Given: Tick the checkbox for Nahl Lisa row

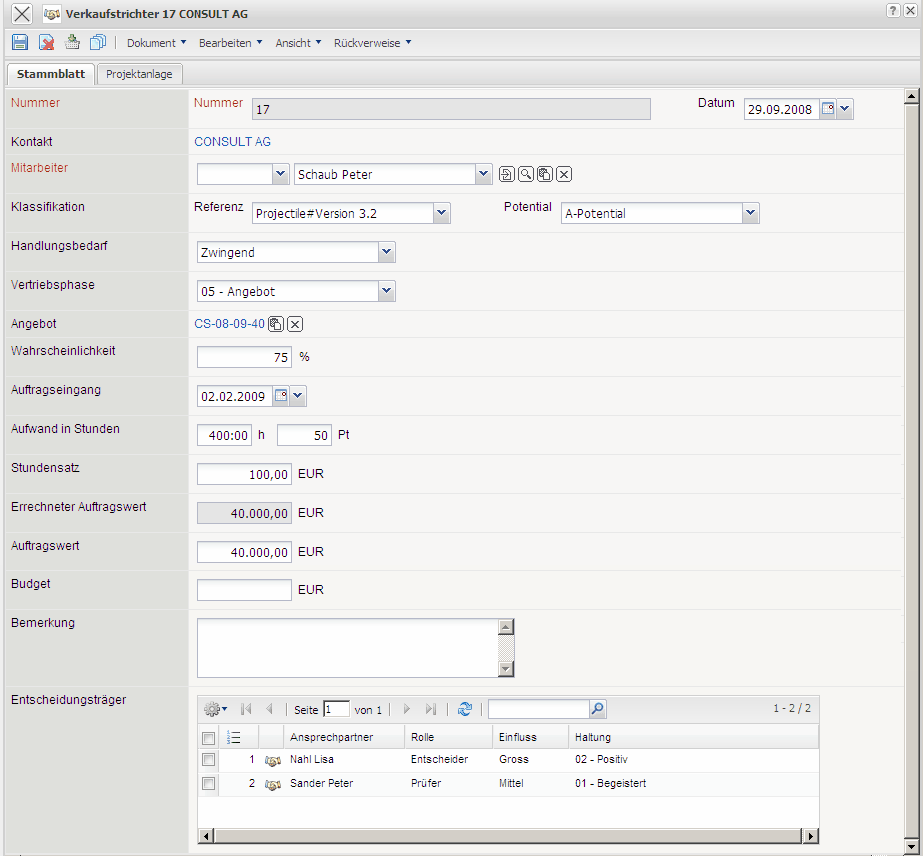Looking at the screenshot, I should (208, 760).
